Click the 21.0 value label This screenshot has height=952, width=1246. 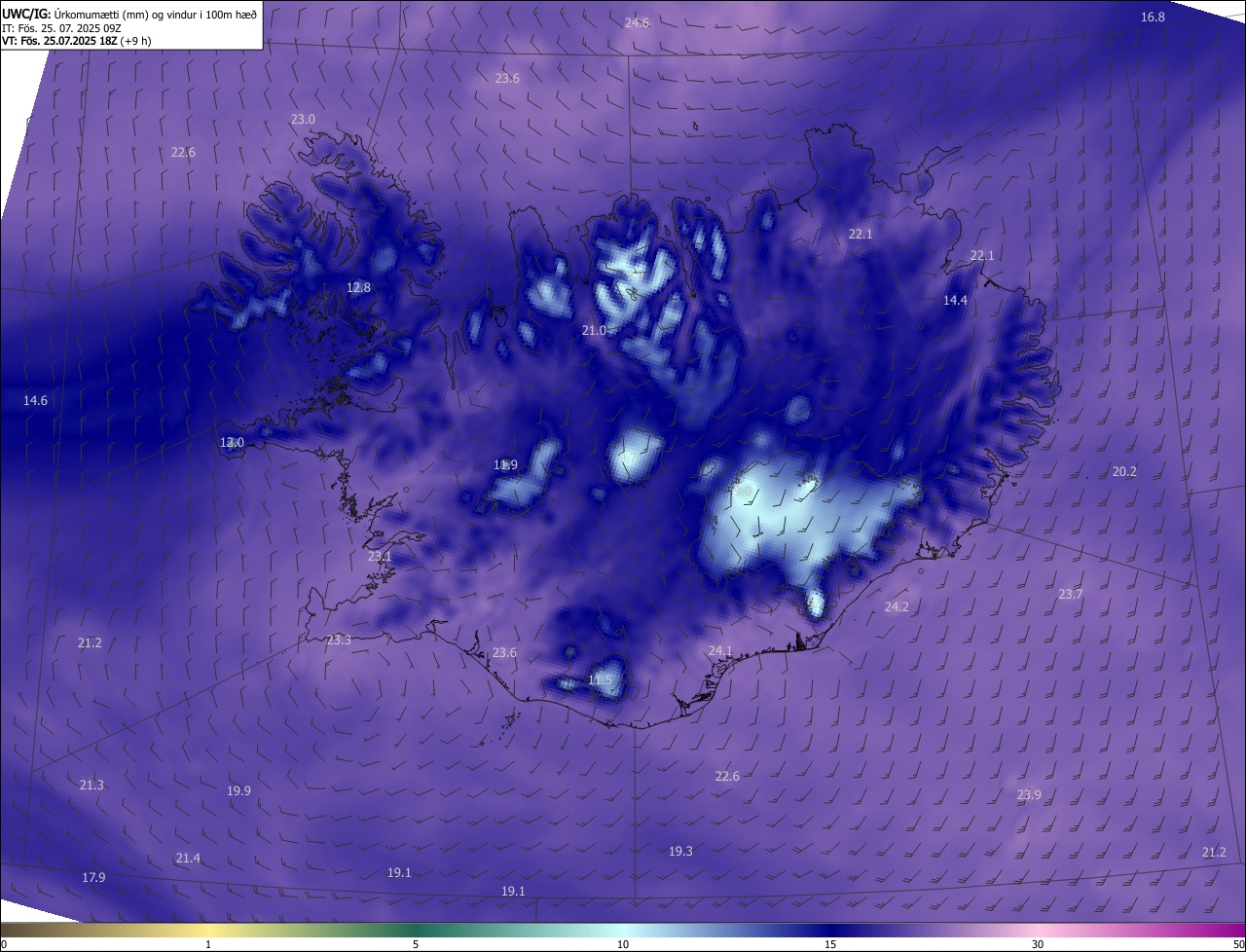click(x=594, y=330)
